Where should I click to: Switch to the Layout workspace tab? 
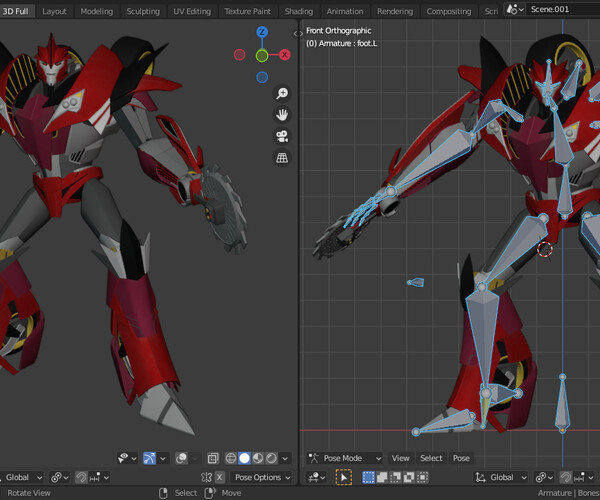pyautogui.click(x=54, y=11)
